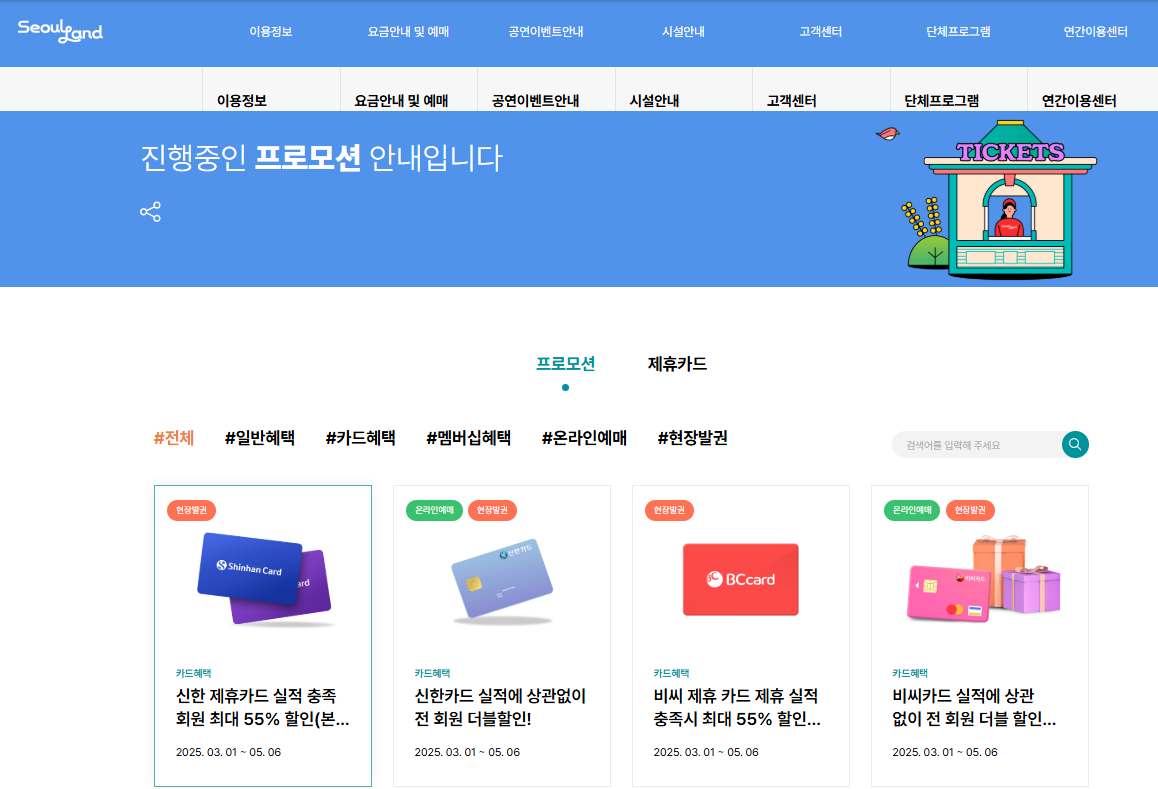Filter by #멤버십혜택 tag
This screenshot has width=1158, height=789.
468,437
